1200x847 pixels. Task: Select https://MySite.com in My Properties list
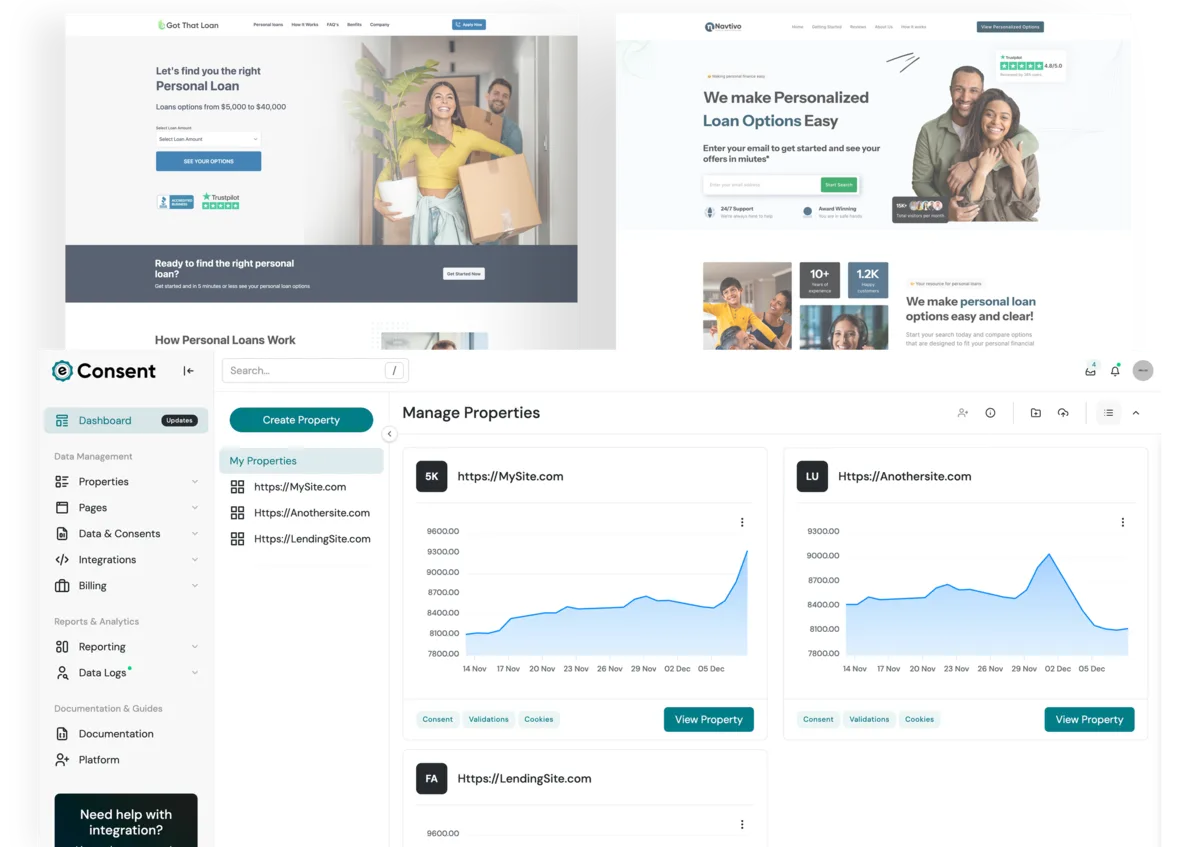299,487
